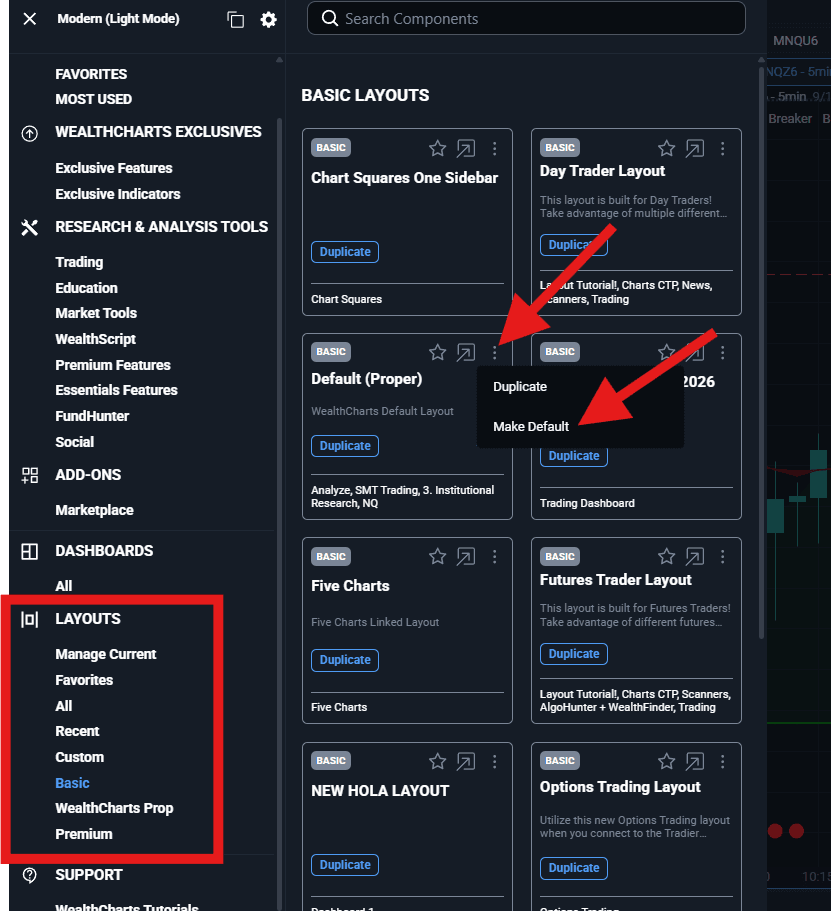This screenshot has height=911, width=831.
Task: Duplicate the NEW HOLA LAYOUT
Action: [x=345, y=865]
